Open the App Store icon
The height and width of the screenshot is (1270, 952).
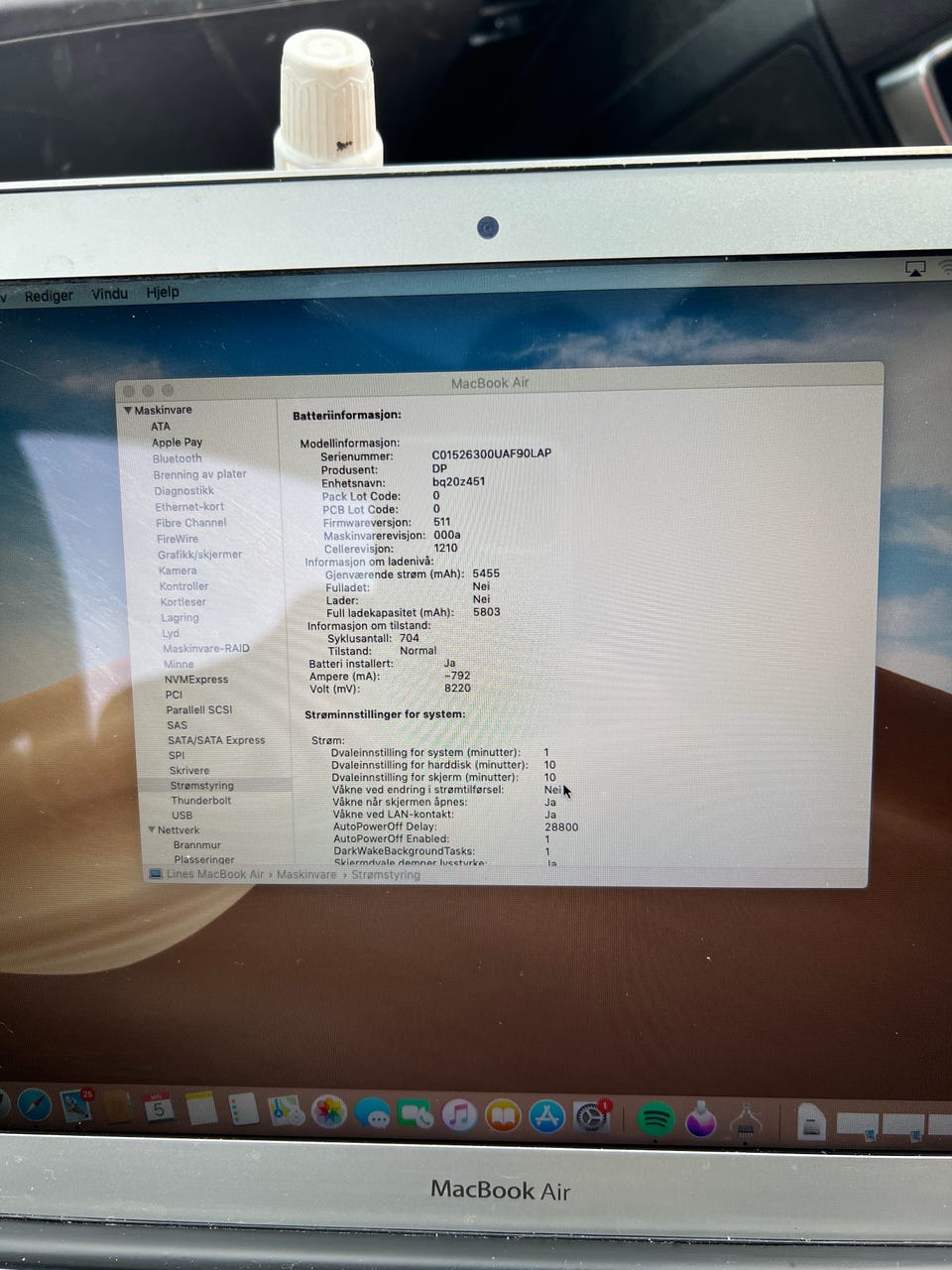546,1117
